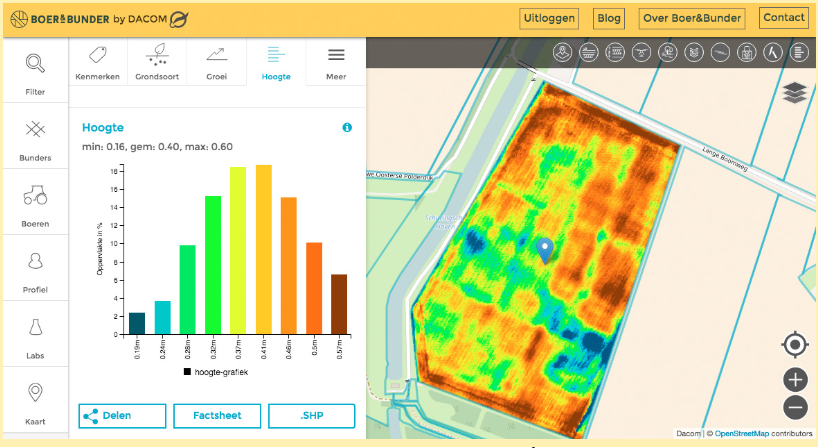This screenshot has height=448, width=818.
Task: Open the Over Boer&Bunder page
Action: 692,19
